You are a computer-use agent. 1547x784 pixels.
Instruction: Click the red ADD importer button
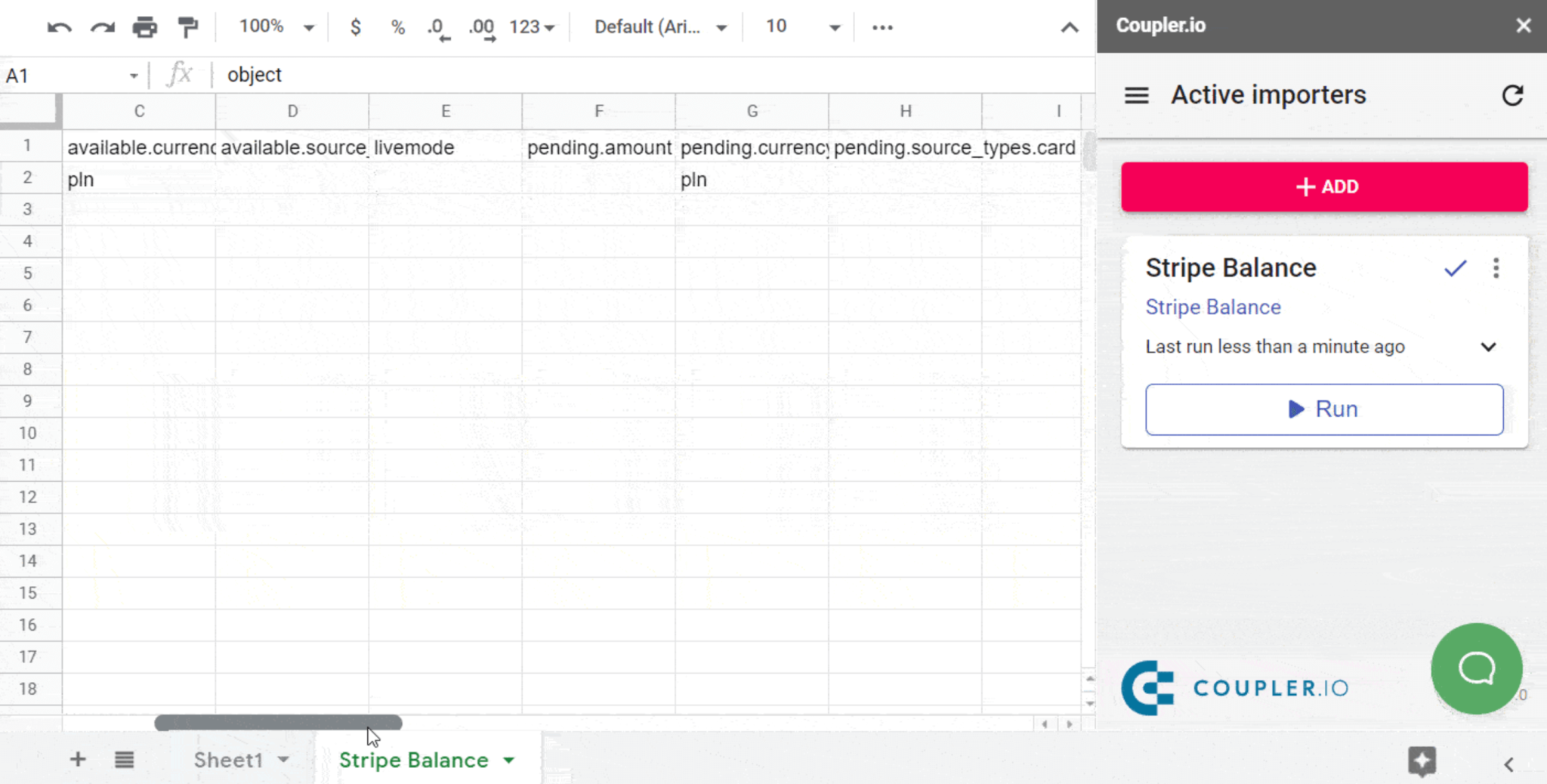pos(1323,187)
